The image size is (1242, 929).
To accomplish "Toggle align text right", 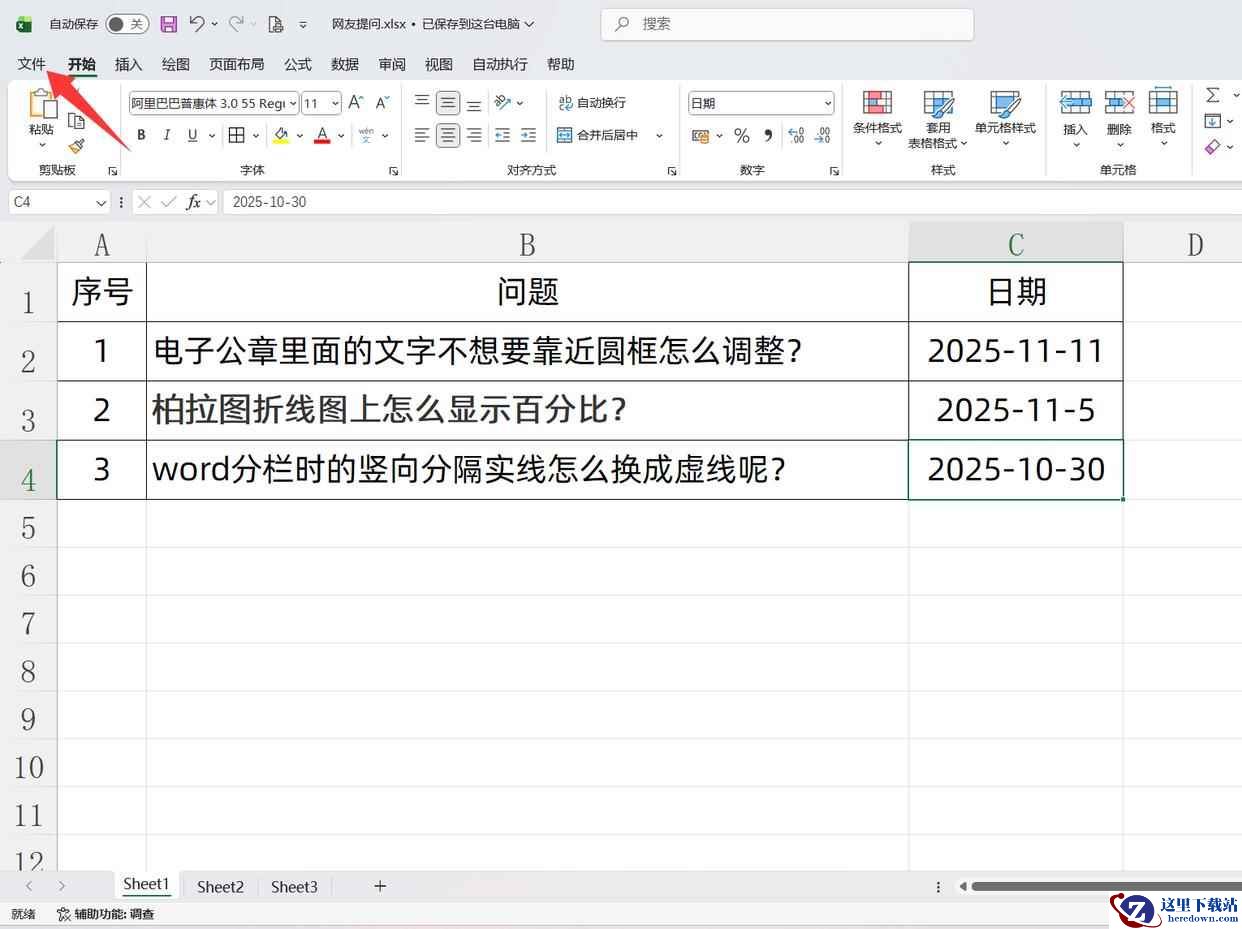I will [474, 135].
